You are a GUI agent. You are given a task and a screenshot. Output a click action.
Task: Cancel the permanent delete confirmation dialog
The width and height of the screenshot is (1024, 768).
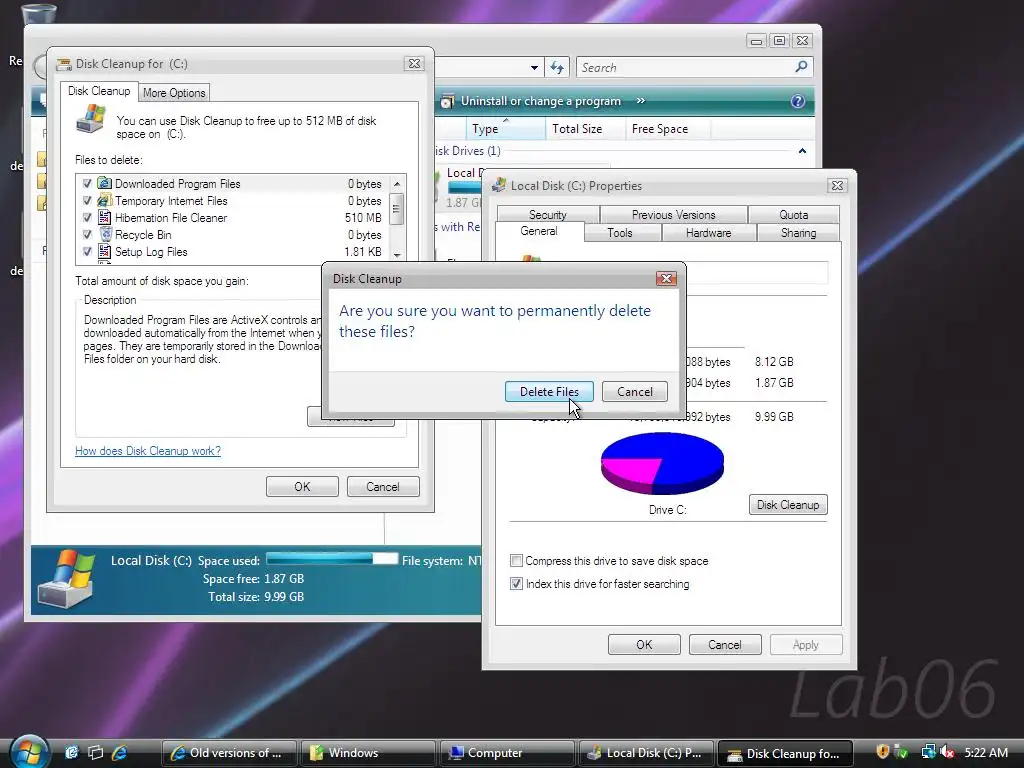634,391
